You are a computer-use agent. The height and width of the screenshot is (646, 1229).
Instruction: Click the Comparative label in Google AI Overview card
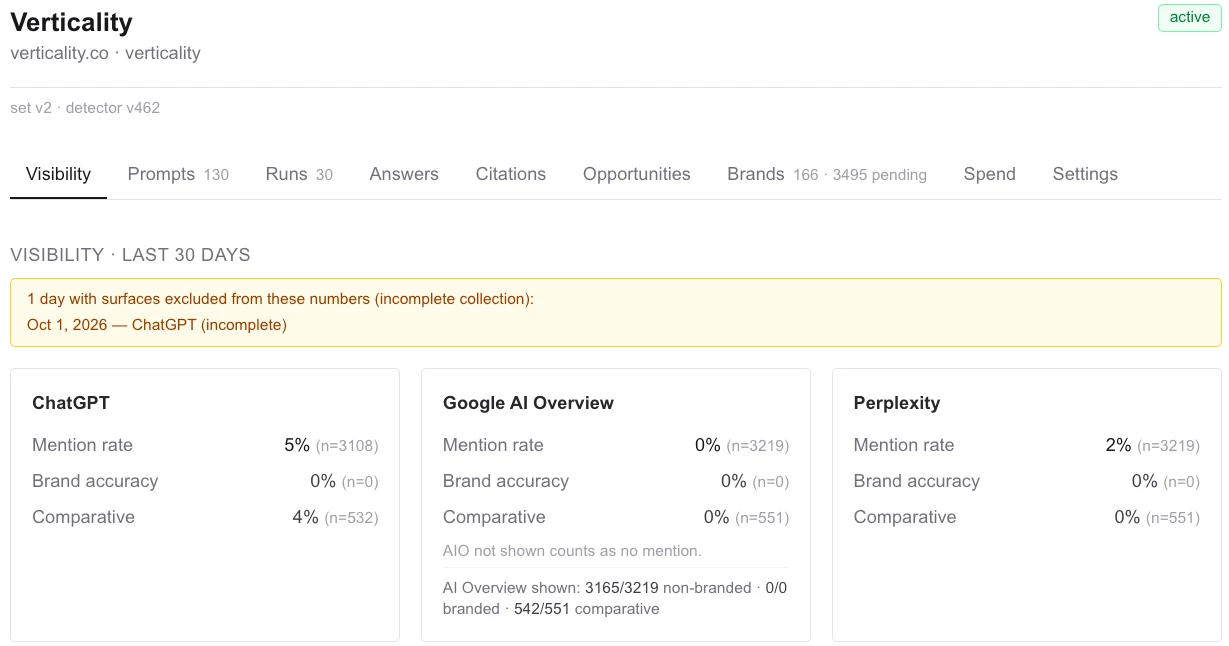[x=494, y=517]
